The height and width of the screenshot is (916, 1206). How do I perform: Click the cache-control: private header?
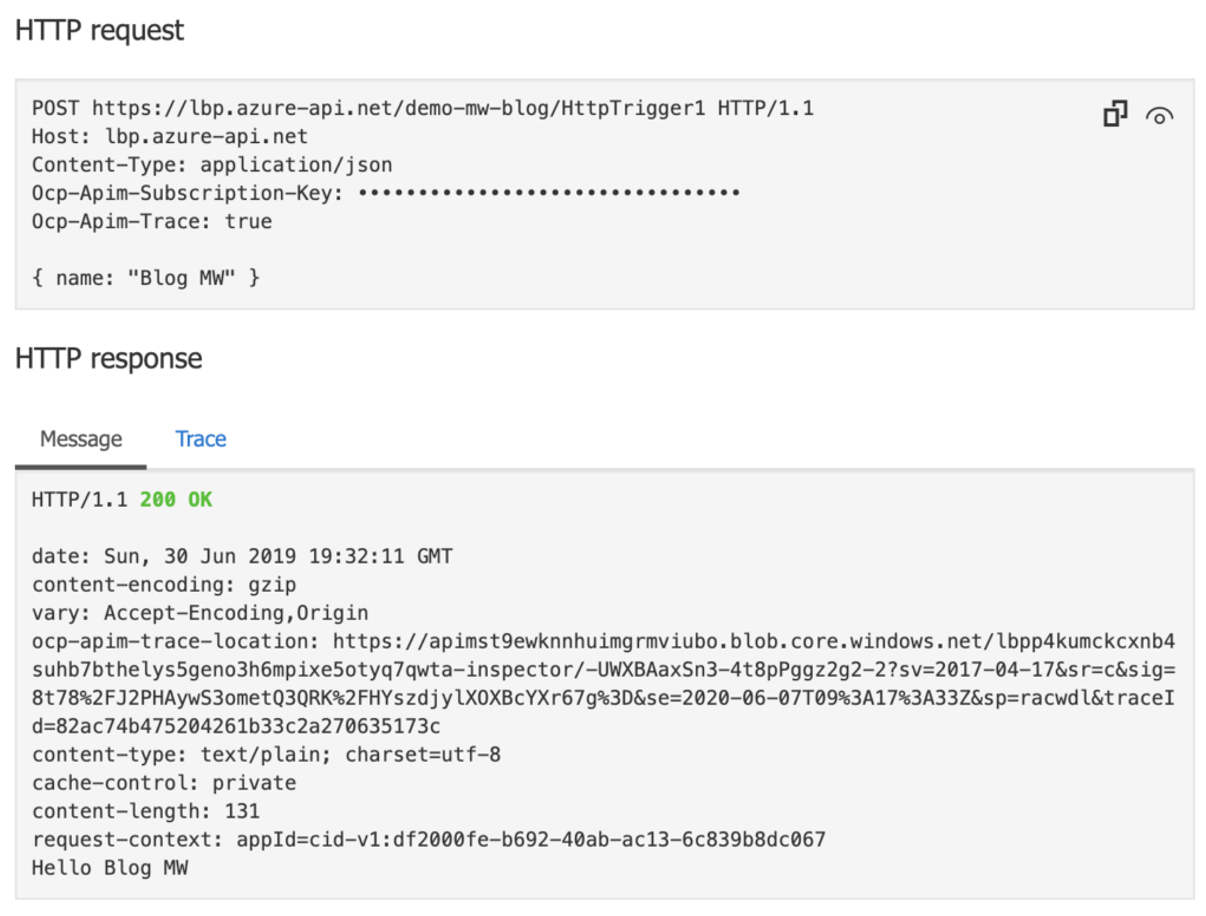click(164, 783)
